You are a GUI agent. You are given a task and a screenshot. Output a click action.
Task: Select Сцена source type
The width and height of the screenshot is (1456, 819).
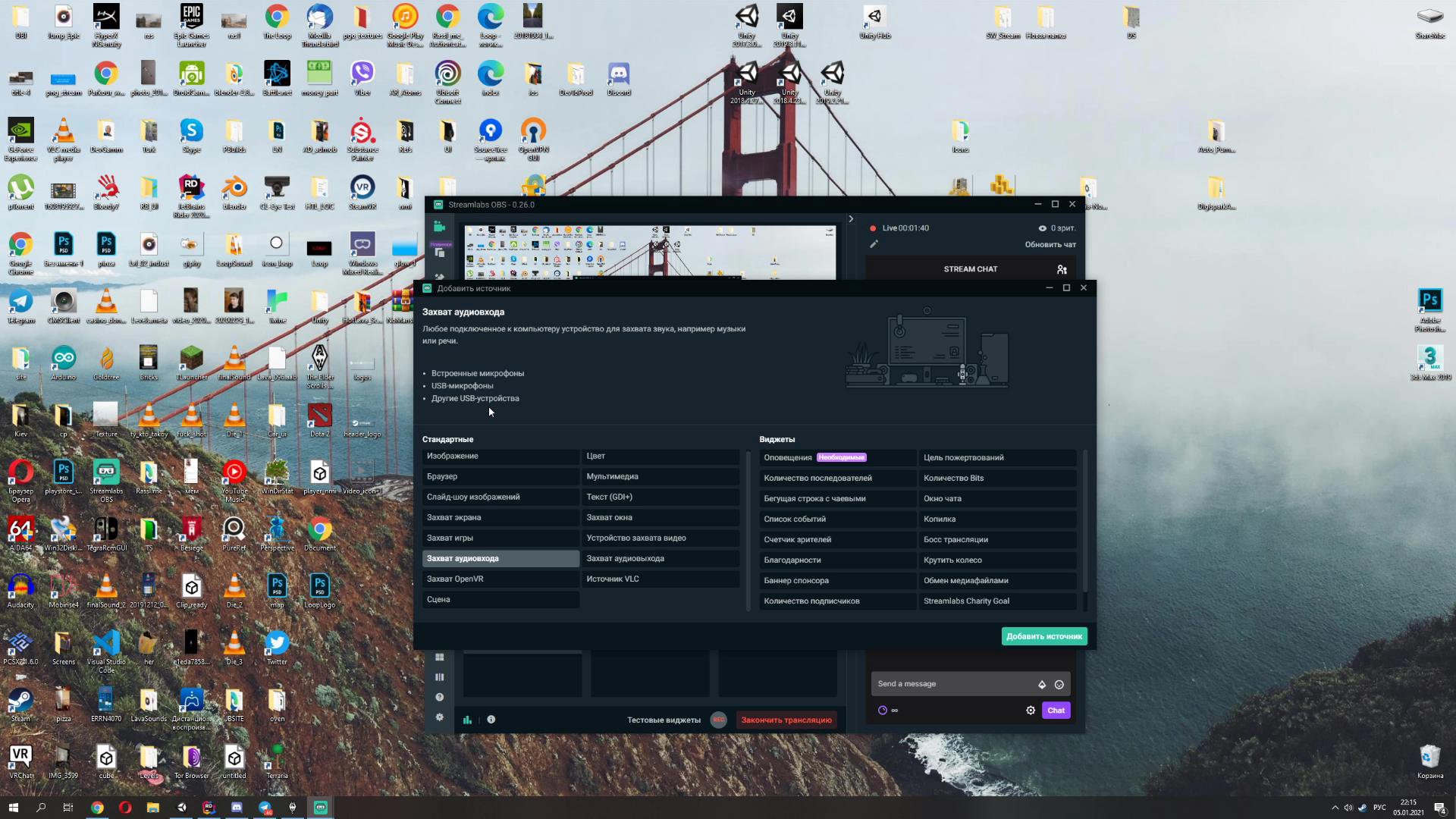pos(500,600)
